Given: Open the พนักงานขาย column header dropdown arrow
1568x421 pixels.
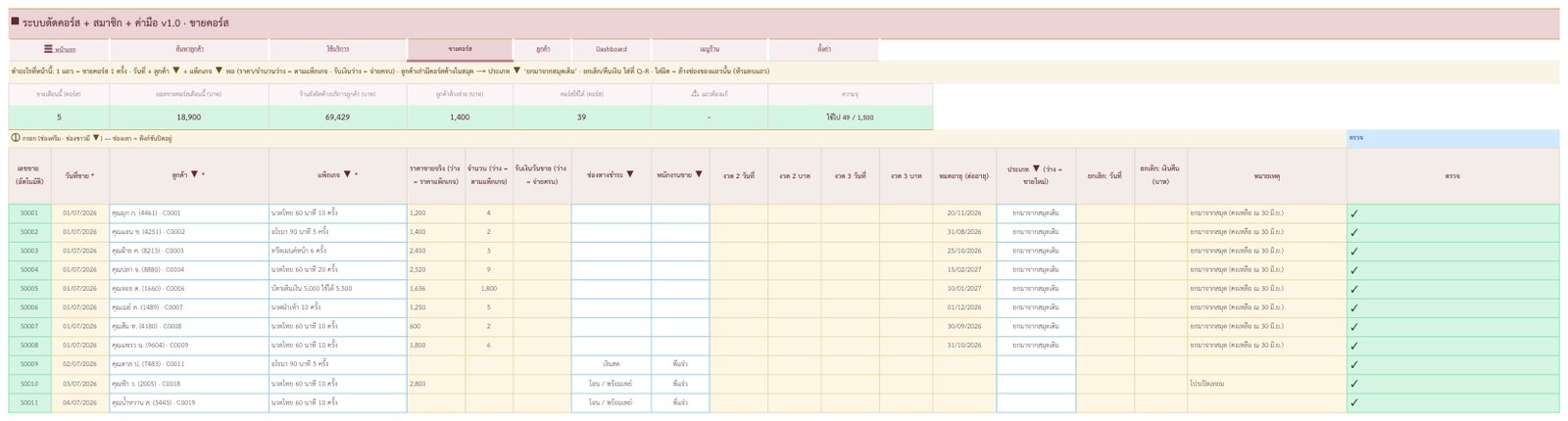Looking at the screenshot, I should pos(700,174).
